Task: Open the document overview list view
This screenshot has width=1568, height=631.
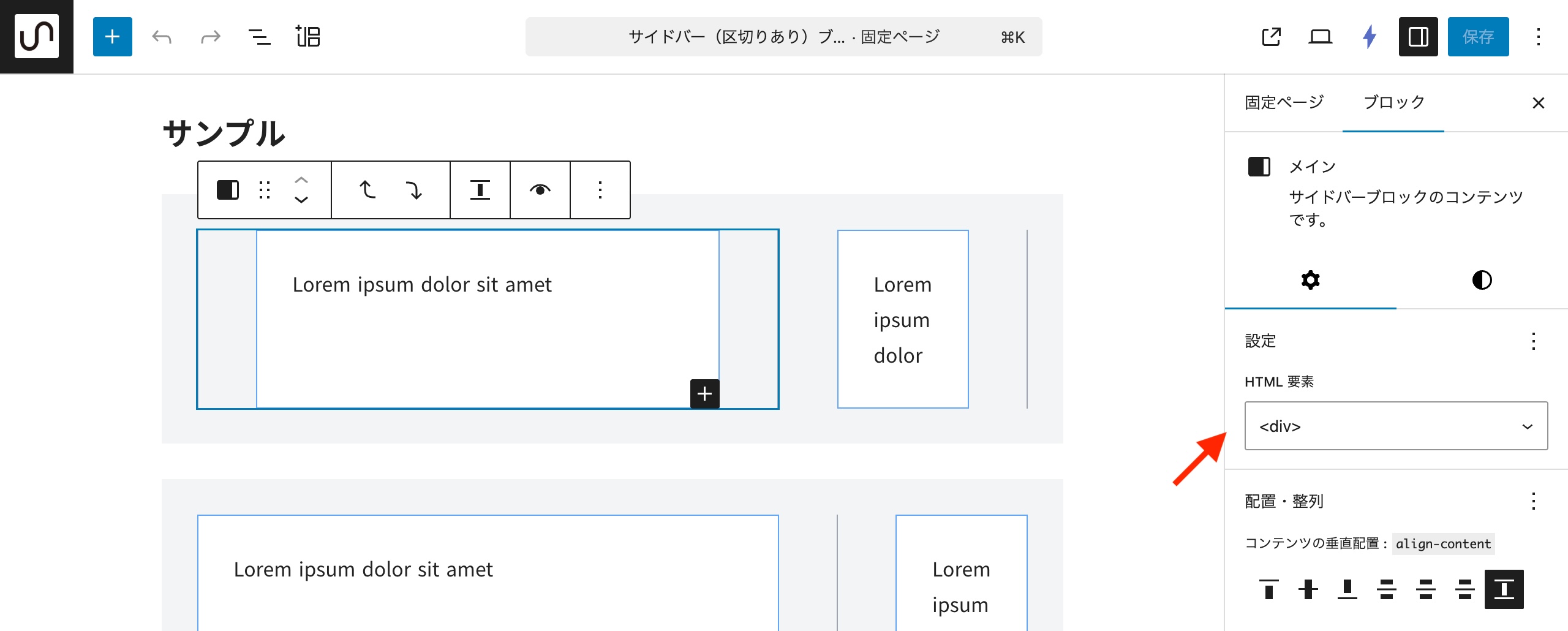Action: [x=259, y=37]
